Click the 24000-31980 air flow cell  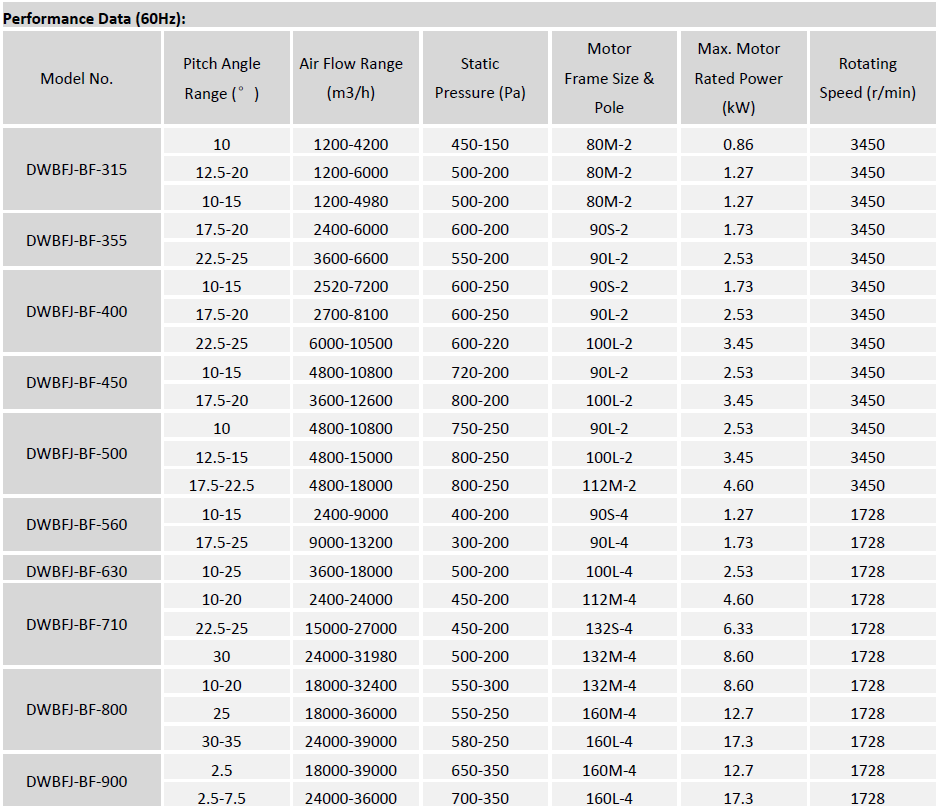(351, 657)
